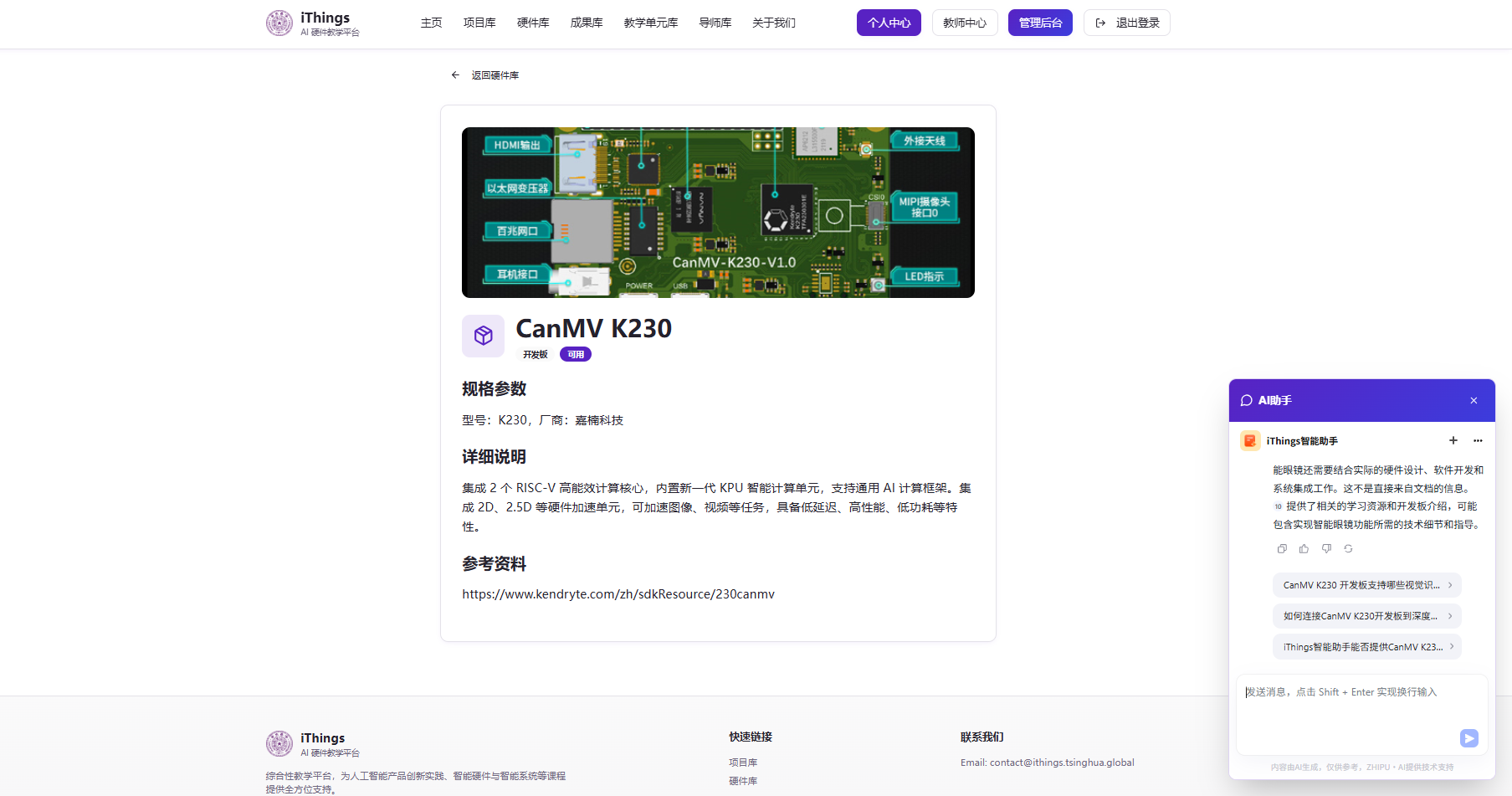Viewport: 1512px width, 796px height.
Task: Open the kendryte.com reference link
Action: pyautogui.click(x=618, y=594)
